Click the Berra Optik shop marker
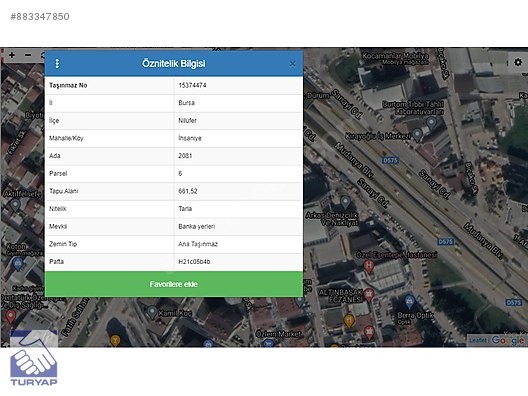 click(409, 302)
